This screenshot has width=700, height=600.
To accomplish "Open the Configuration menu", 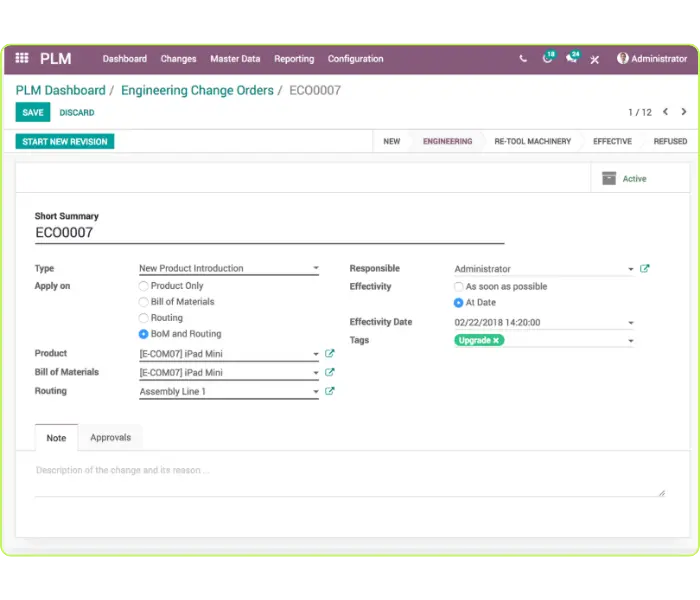I will (355, 58).
